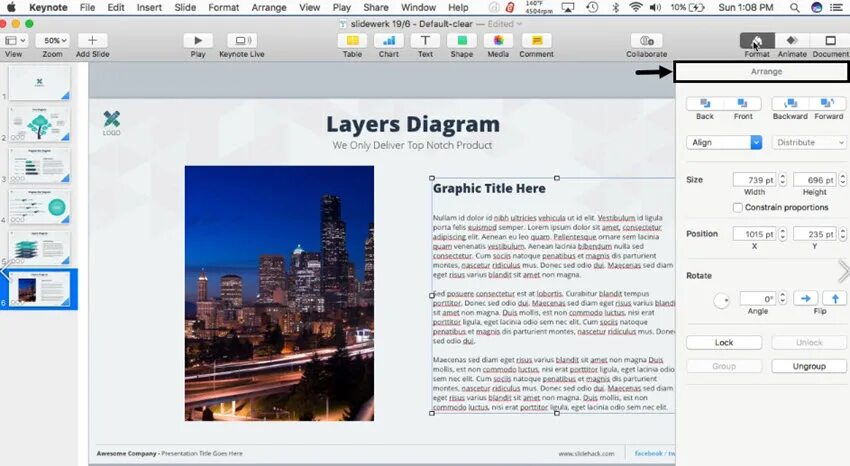The height and width of the screenshot is (466, 850).
Task: Open the View options dropdown
Action: click(x=15, y=41)
